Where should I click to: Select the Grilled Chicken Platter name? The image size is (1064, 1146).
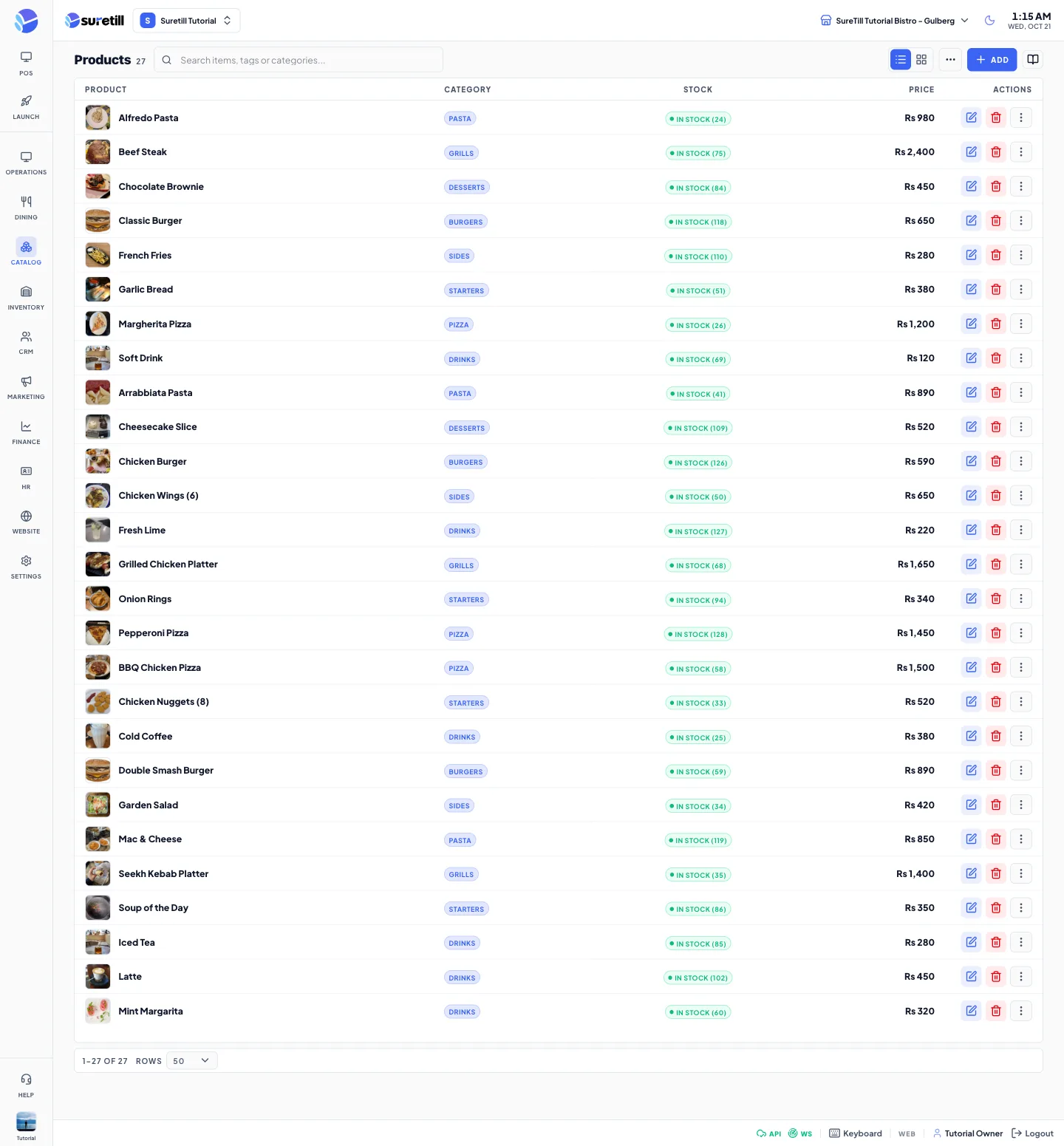[168, 565]
